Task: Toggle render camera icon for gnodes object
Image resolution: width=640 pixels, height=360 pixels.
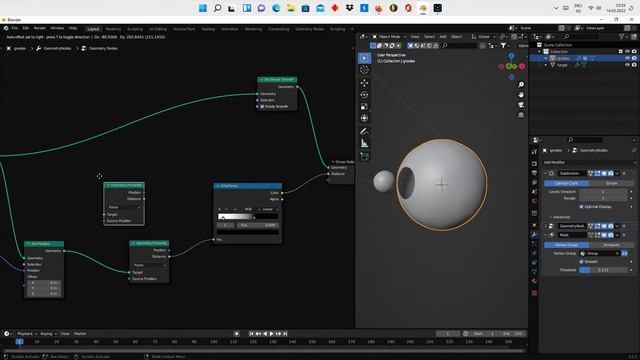Action: (634, 58)
